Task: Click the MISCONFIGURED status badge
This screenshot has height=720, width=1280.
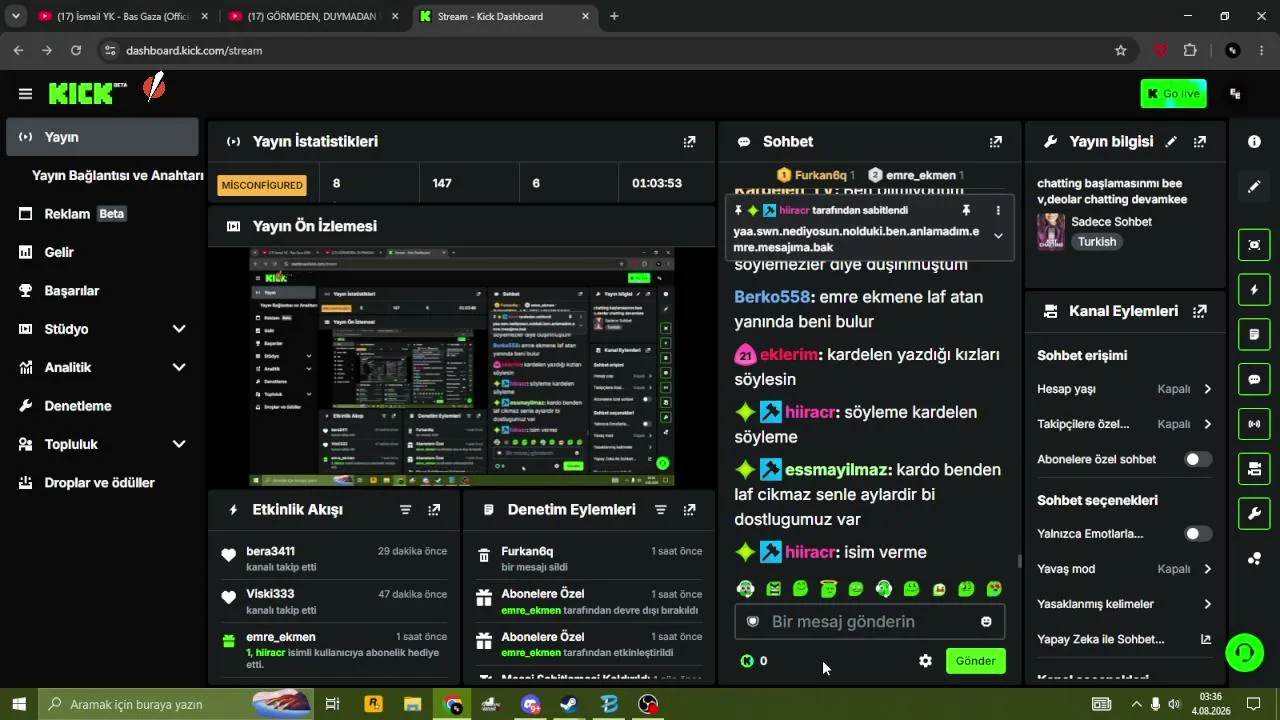Action: (262, 185)
